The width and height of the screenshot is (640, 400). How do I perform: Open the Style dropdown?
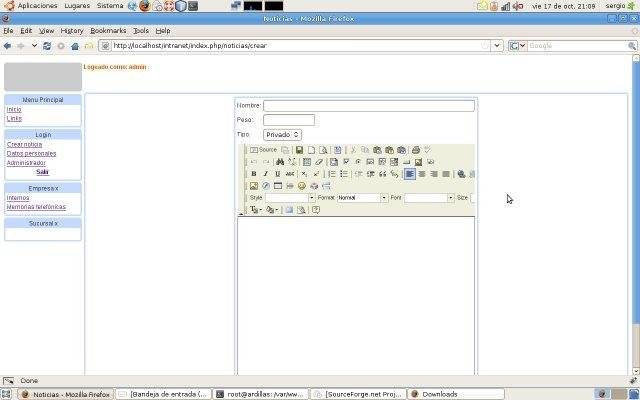point(290,198)
